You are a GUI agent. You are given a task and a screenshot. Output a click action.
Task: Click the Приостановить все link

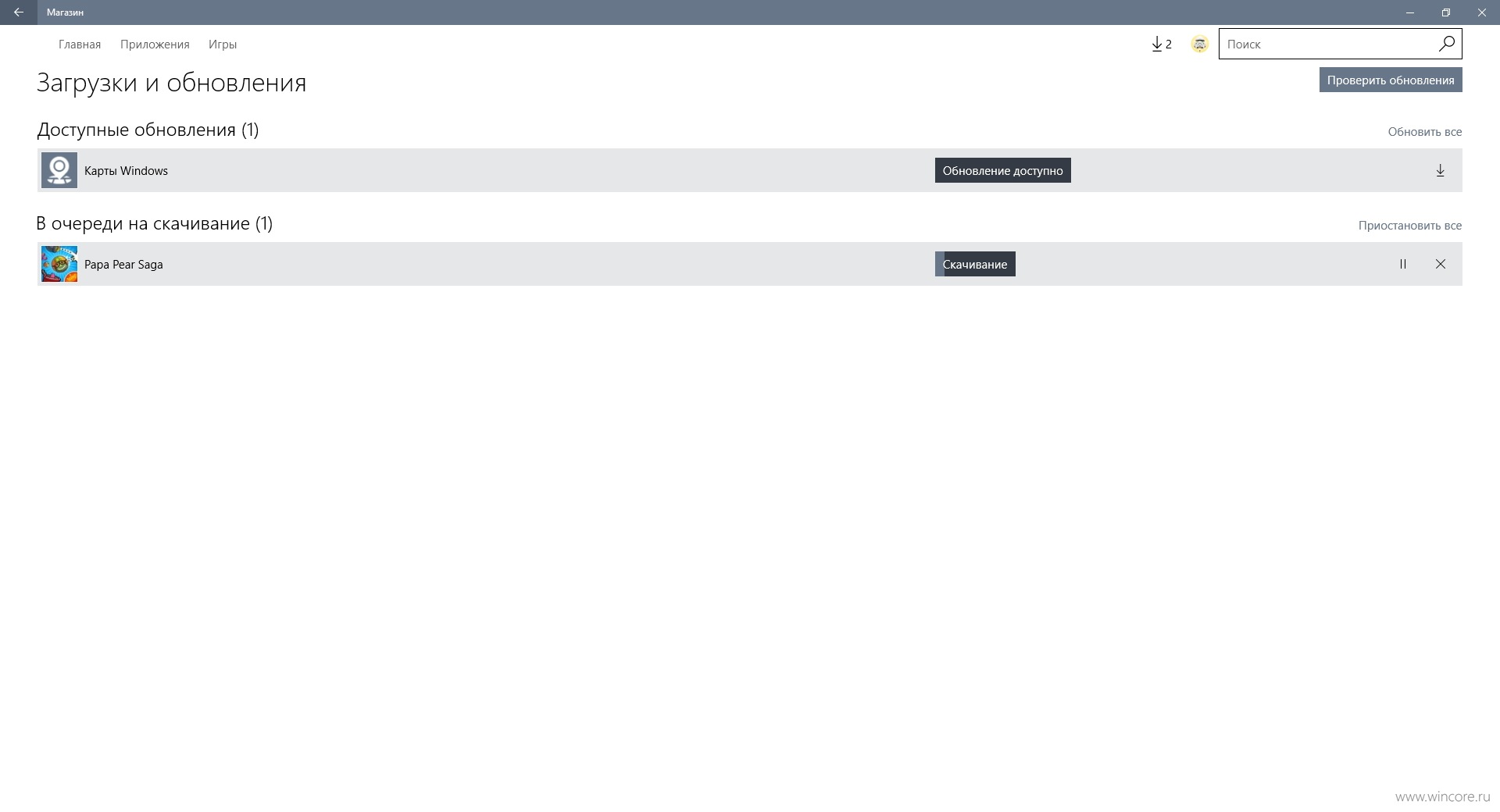[x=1409, y=226]
